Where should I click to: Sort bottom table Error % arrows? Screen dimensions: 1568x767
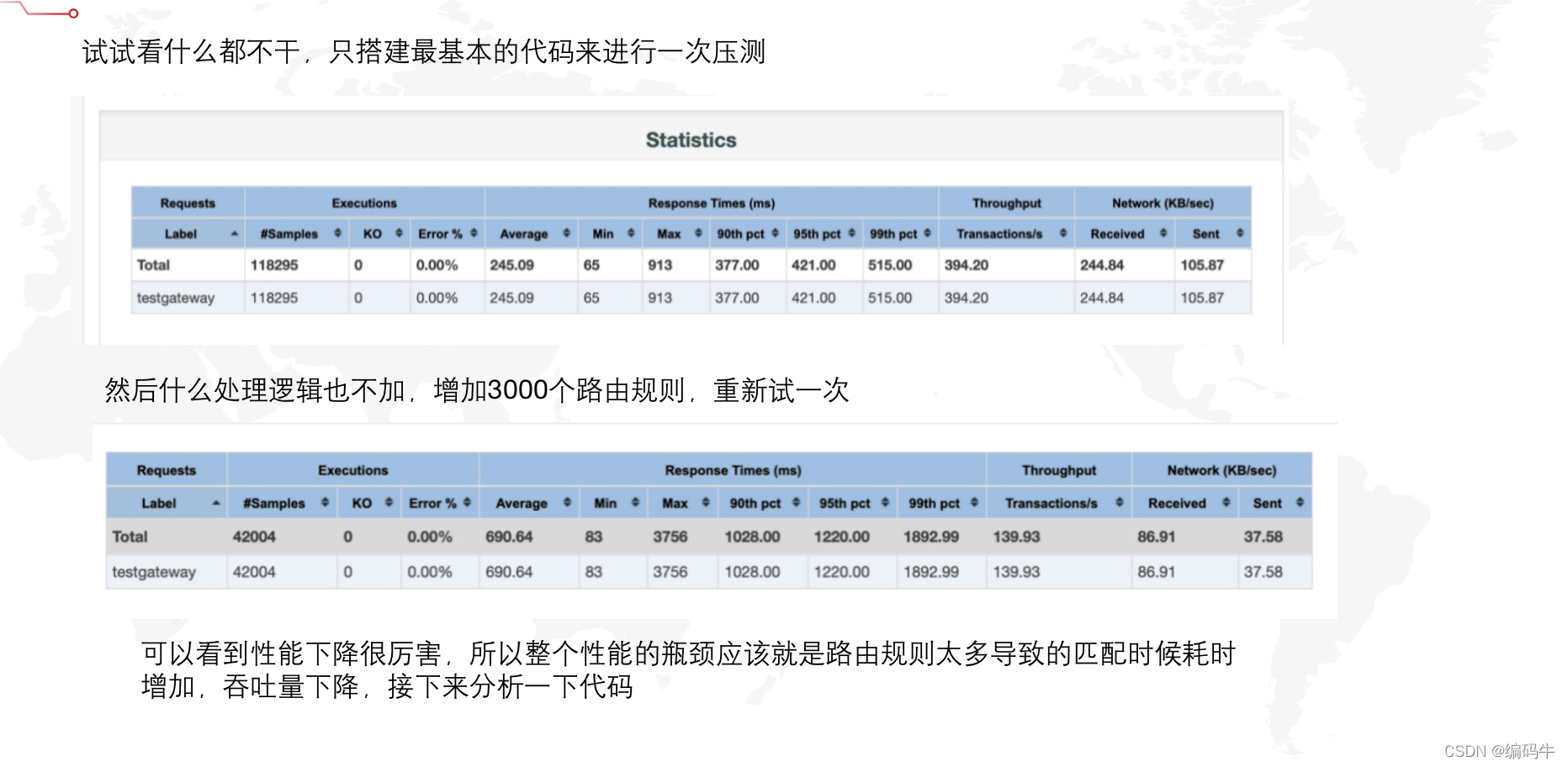(467, 503)
